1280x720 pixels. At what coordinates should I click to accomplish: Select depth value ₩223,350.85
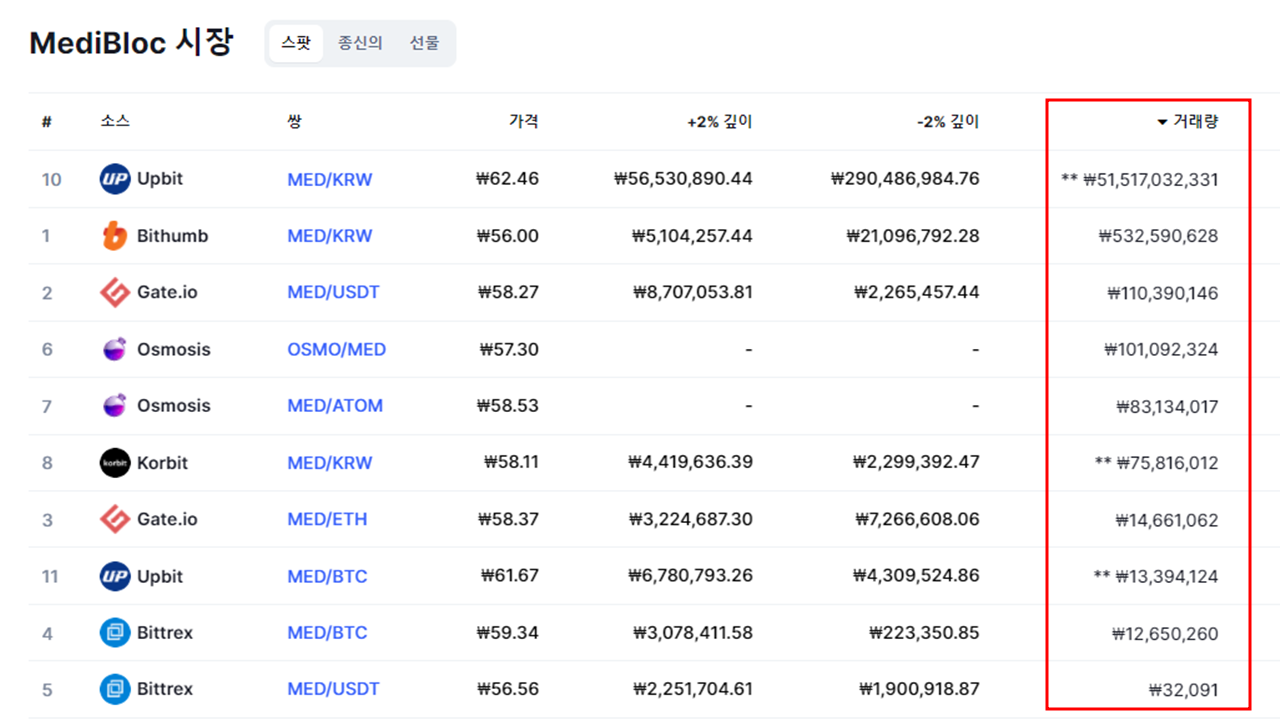click(925, 633)
